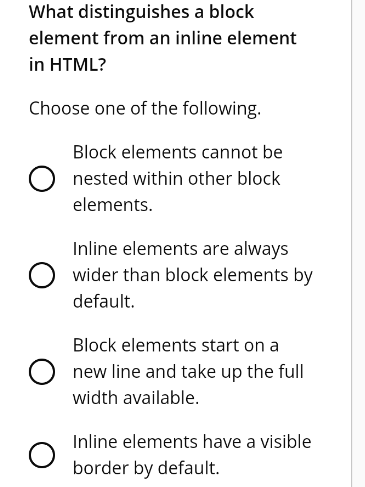
Task: Click the 'Block elements cannot be' answer text
Action: point(178,152)
